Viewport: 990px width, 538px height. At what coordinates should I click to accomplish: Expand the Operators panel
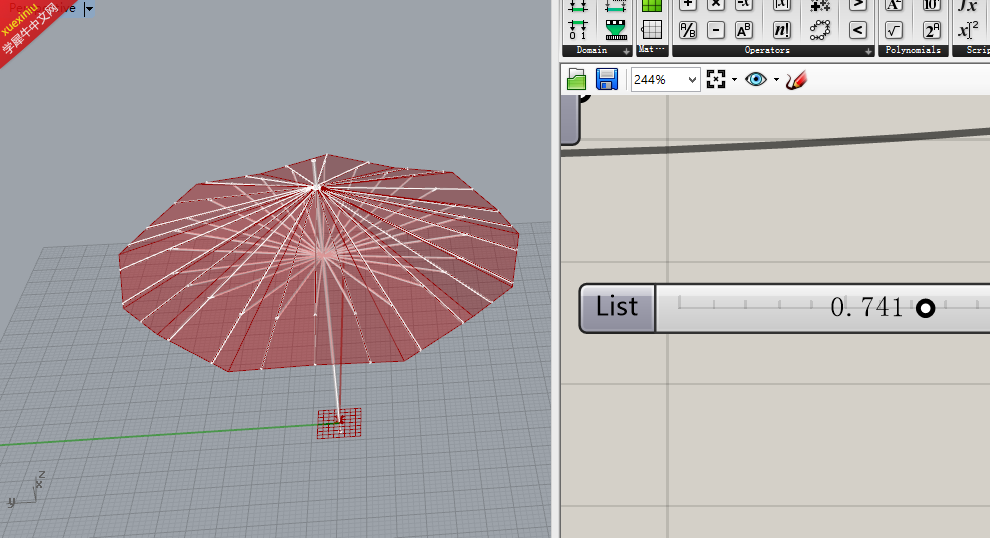pyautogui.click(x=868, y=52)
